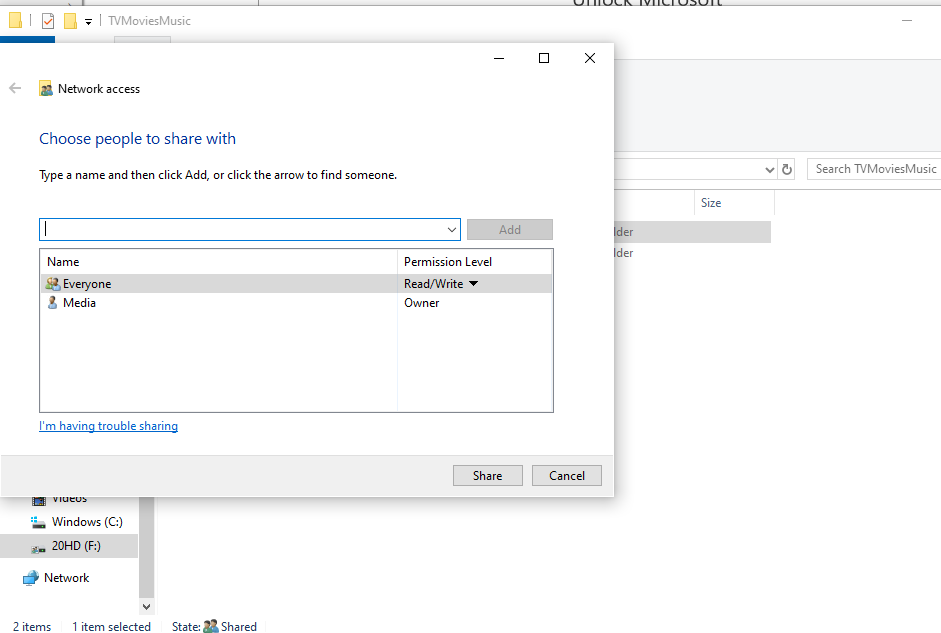941x633 pixels.
Task: Expand the name combo box arrow
Action: (452, 230)
